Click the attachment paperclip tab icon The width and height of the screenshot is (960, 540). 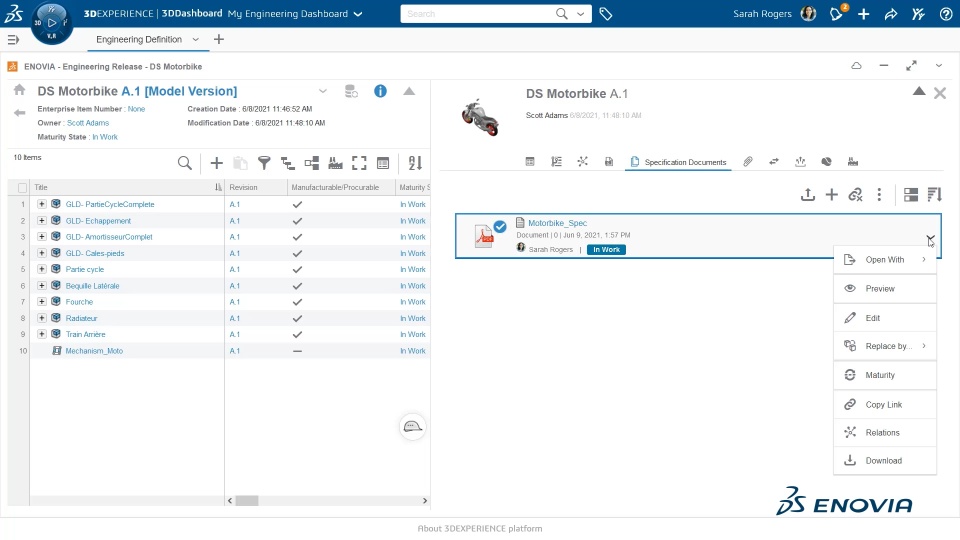[x=748, y=162]
